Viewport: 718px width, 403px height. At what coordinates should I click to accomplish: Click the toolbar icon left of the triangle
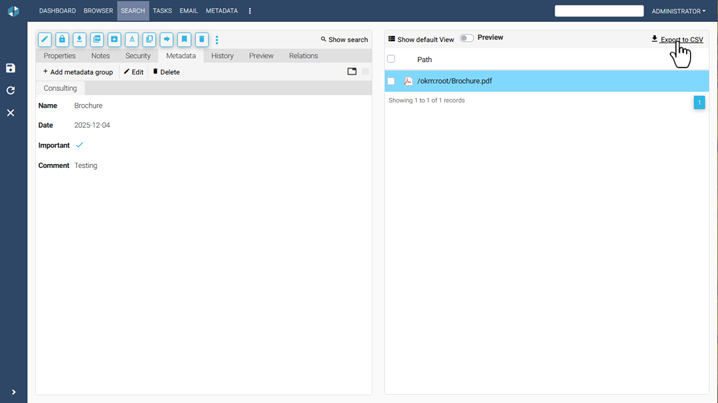tap(114, 39)
